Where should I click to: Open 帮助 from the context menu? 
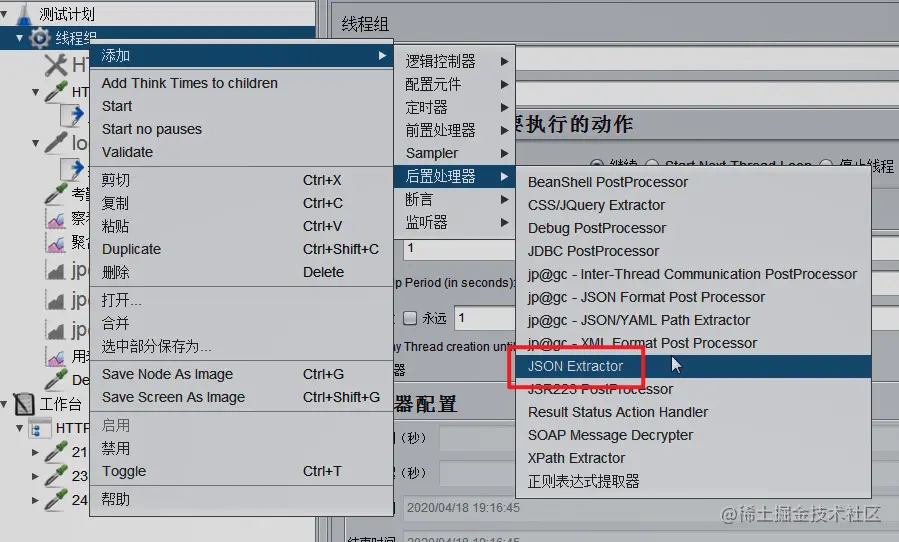coord(241,499)
